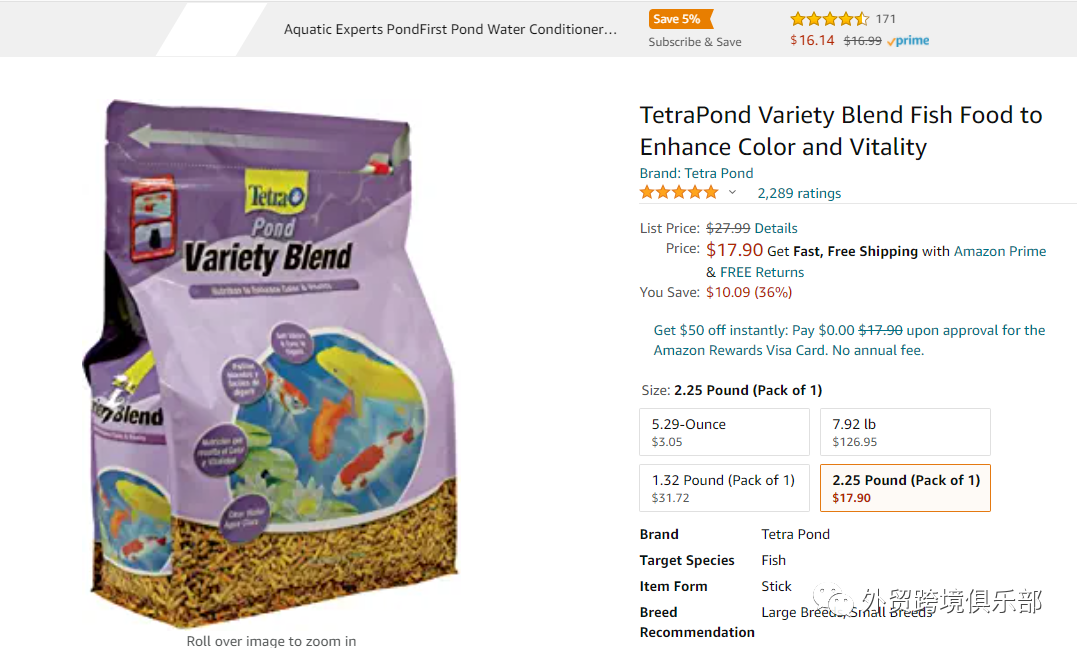Image resolution: width=1077 pixels, height=648 pixels.
Task: Open the 2,289 ratings link
Action: pos(799,193)
